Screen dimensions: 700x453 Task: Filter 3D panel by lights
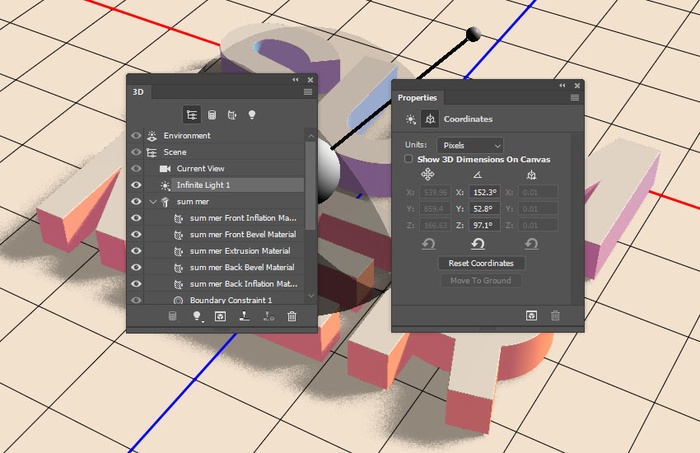click(252, 115)
